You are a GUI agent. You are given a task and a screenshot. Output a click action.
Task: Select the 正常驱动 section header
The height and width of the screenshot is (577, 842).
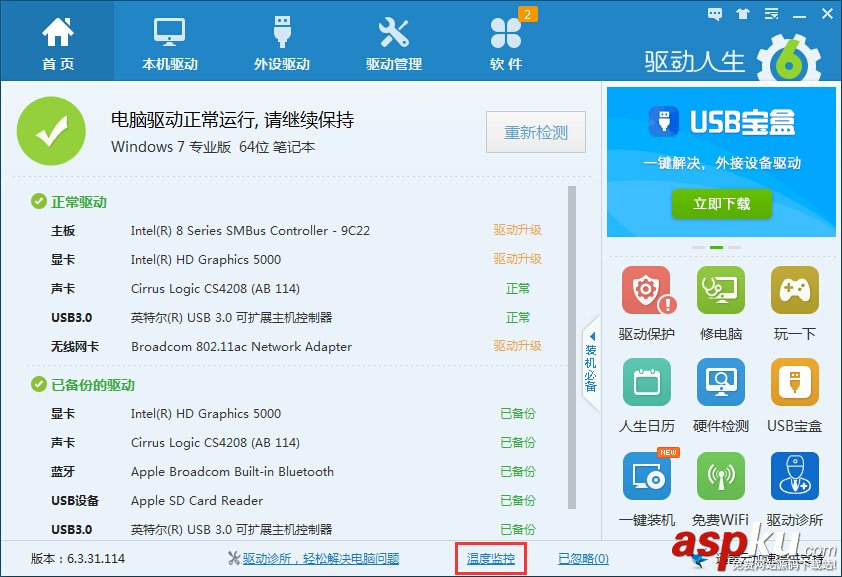point(79,202)
